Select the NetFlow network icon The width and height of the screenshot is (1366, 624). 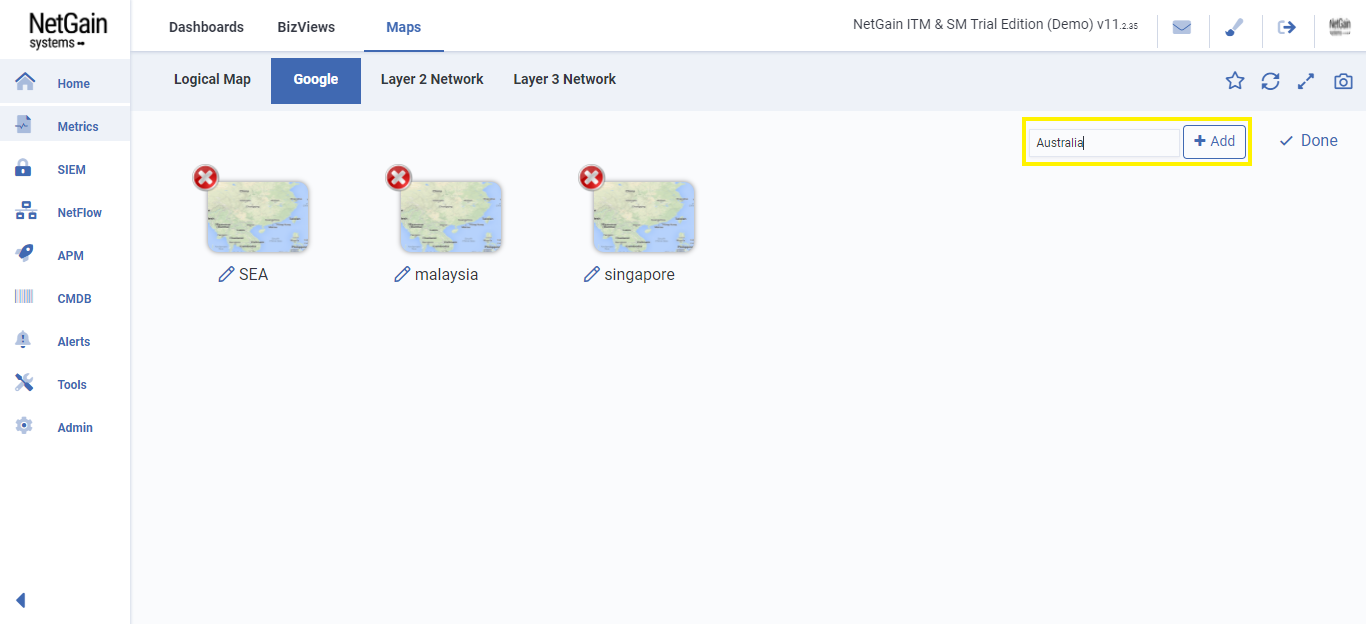pyautogui.click(x=26, y=211)
